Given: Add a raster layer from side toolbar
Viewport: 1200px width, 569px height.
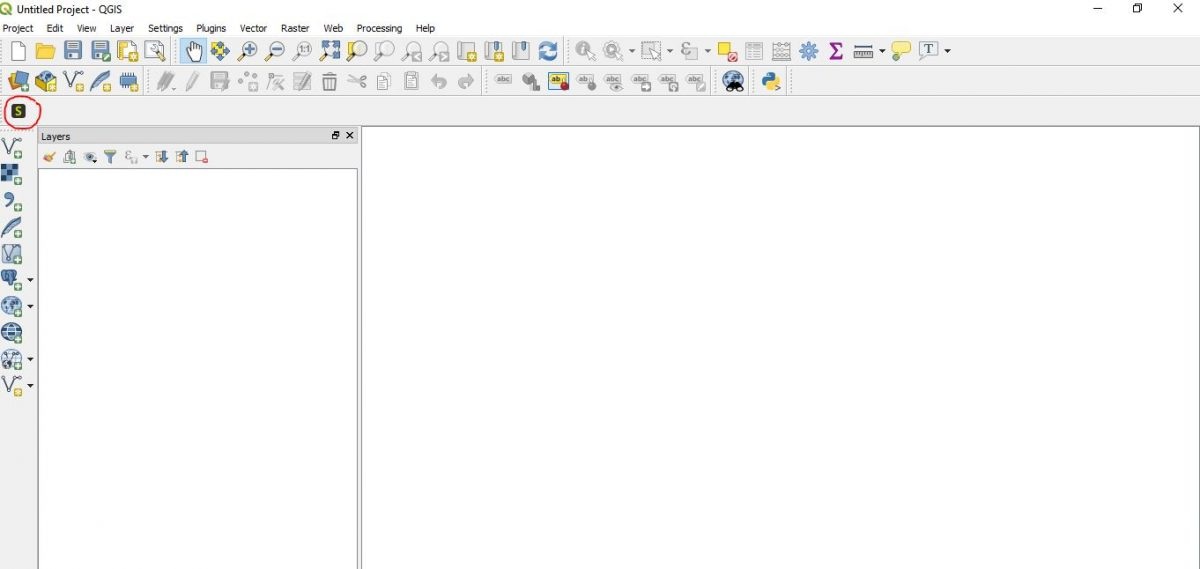Looking at the screenshot, I should coord(12,175).
